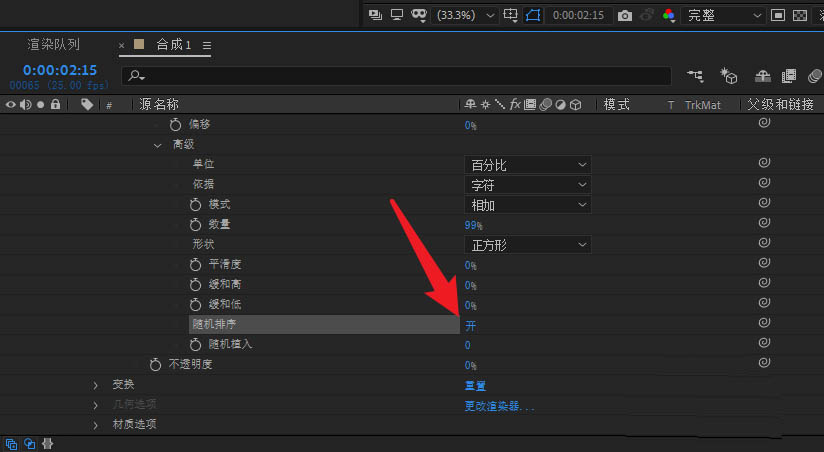Image resolution: width=824 pixels, height=452 pixels.
Task: Click the snapshot camera icon
Action: [625, 16]
